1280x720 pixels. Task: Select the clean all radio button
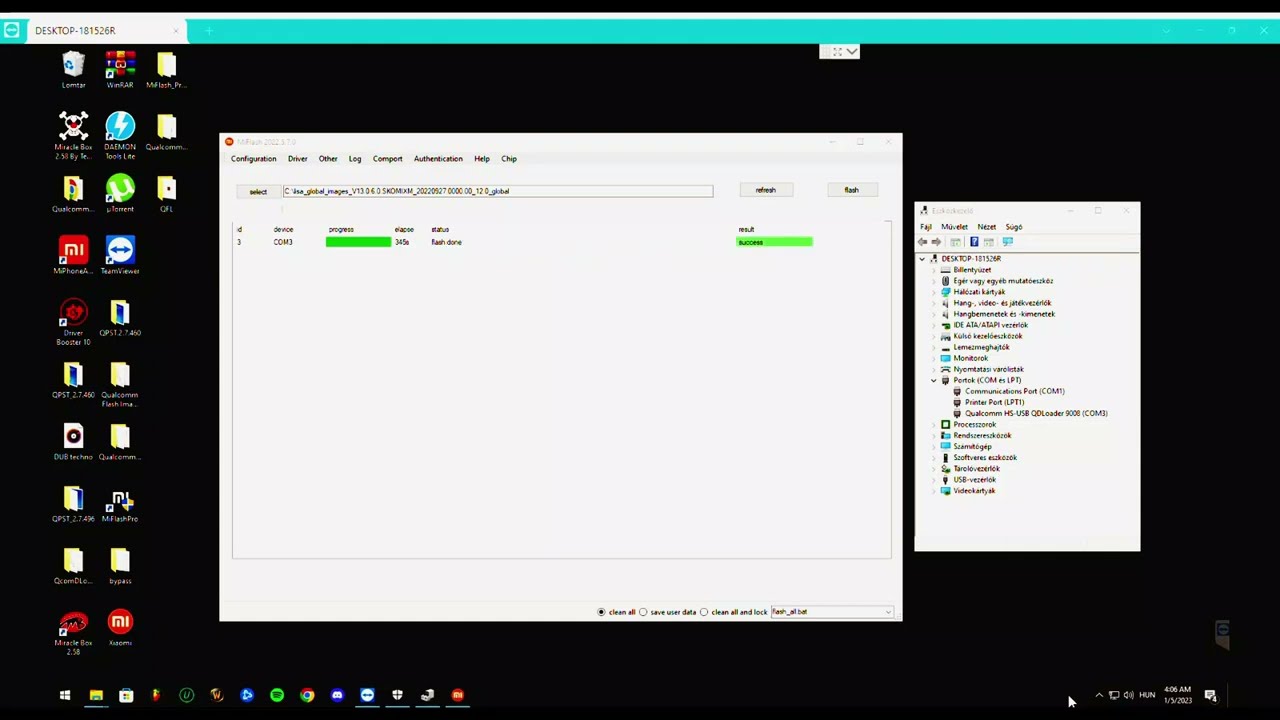[601, 612]
